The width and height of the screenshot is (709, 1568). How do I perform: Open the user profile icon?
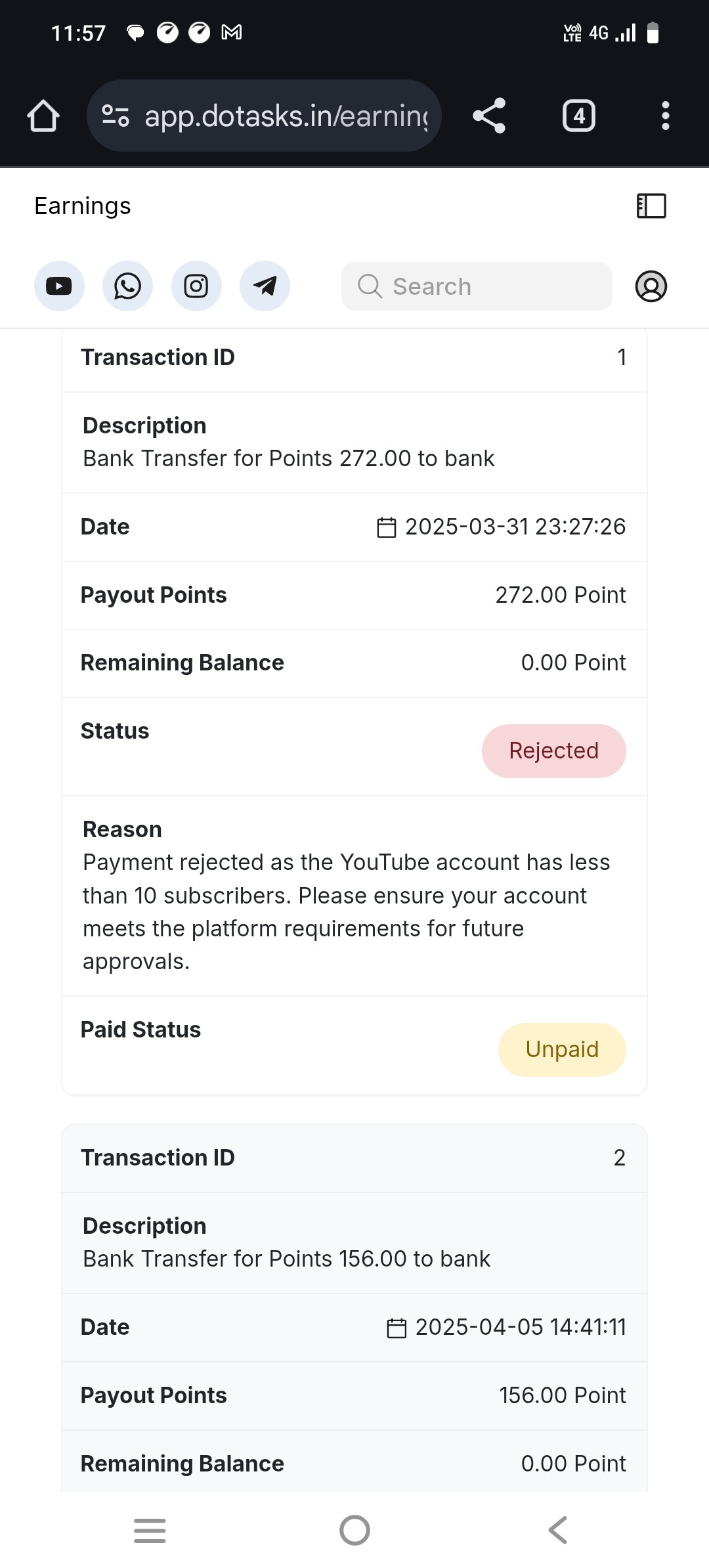(651, 286)
